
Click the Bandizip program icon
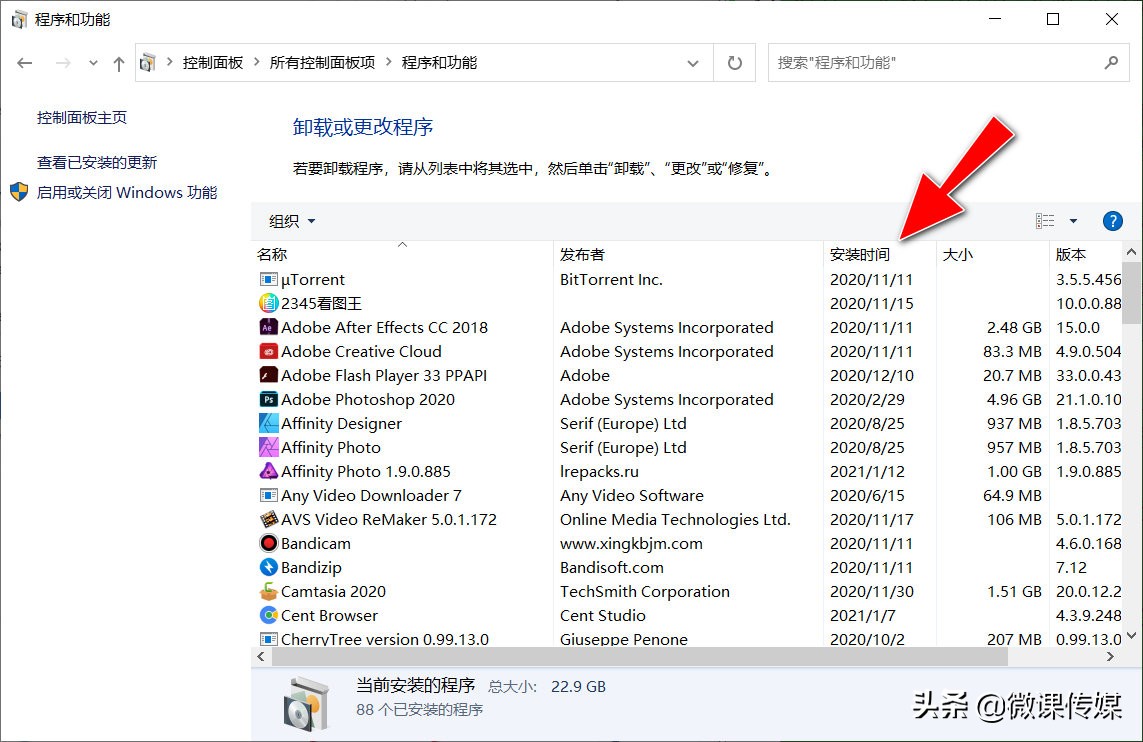pos(268,567)
